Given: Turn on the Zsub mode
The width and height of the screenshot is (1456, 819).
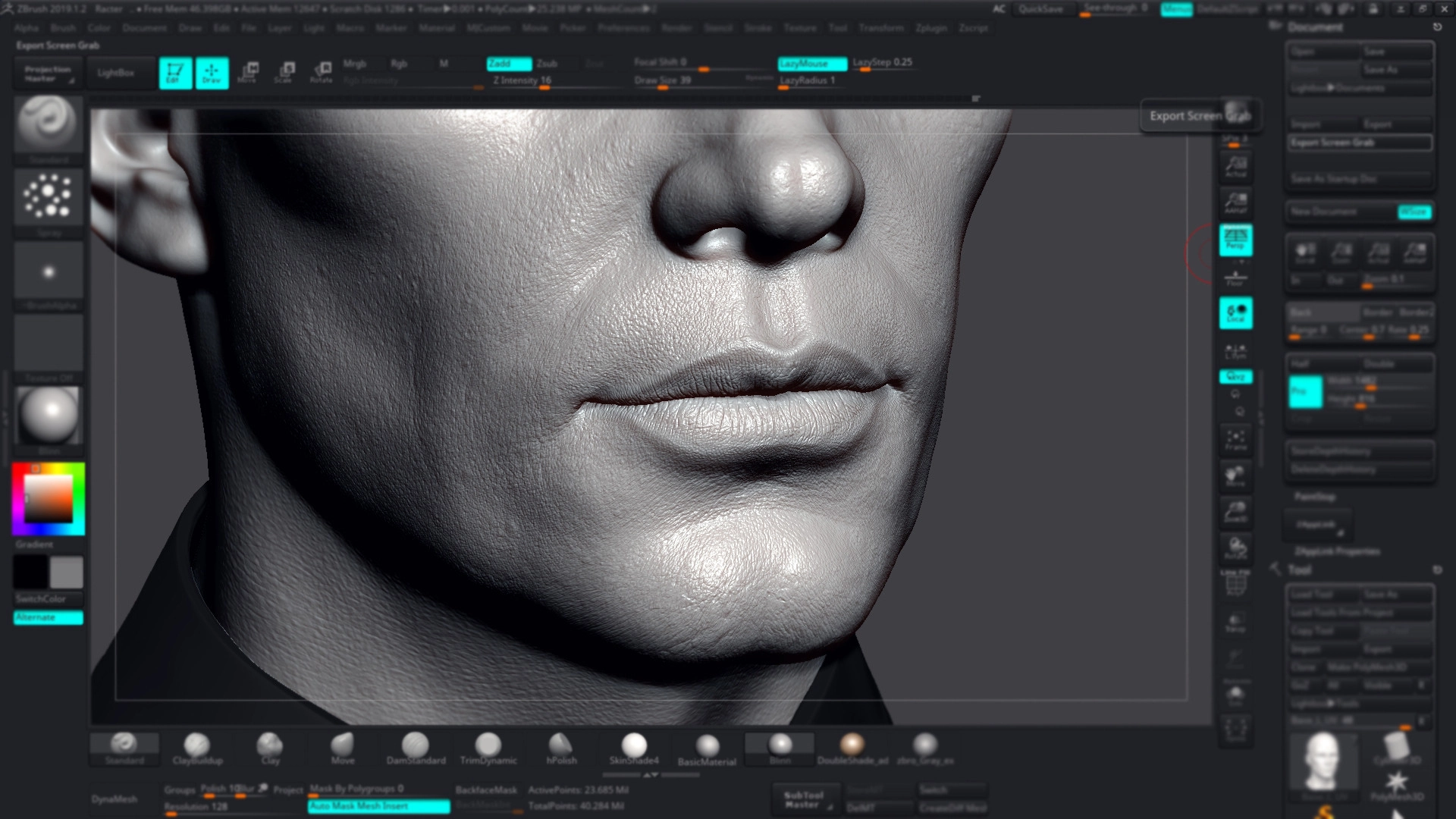Looking at the screenshot, I should tap(548, 64).
